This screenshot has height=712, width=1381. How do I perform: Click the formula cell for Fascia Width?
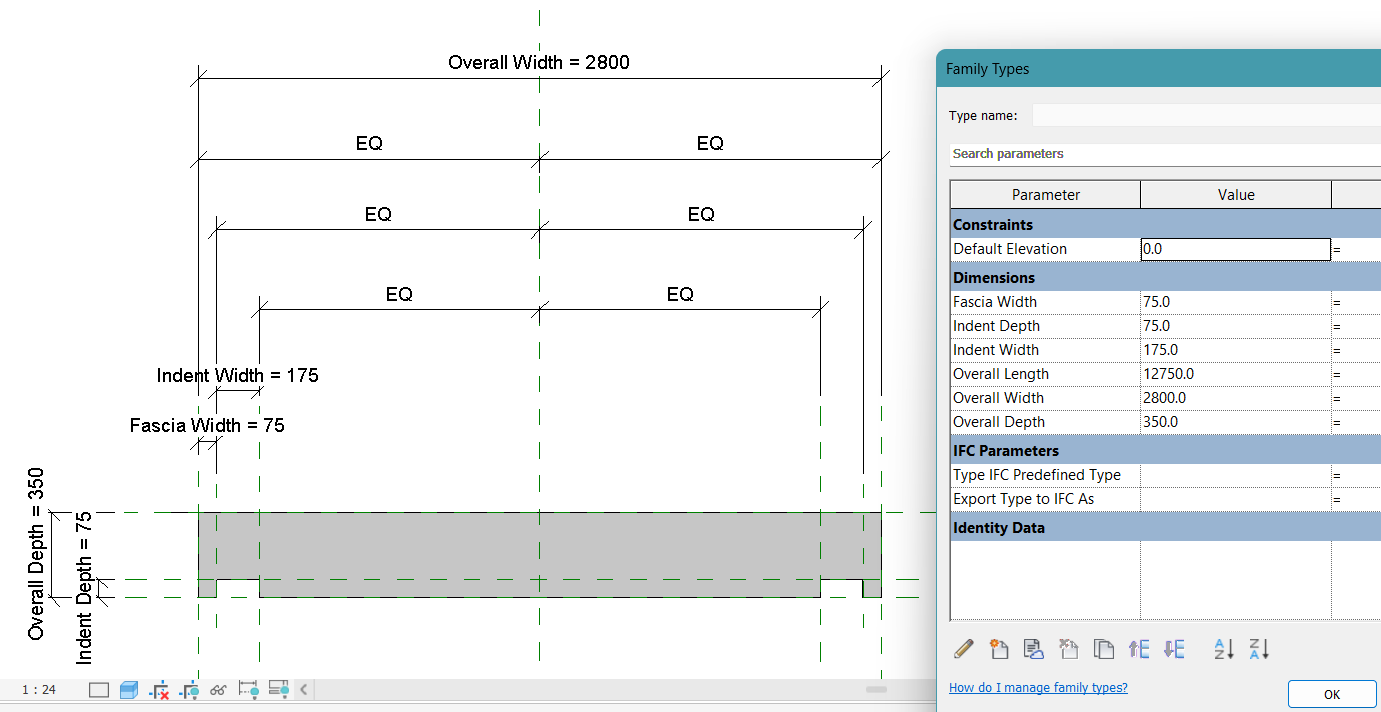click(x=1356, y=302)
